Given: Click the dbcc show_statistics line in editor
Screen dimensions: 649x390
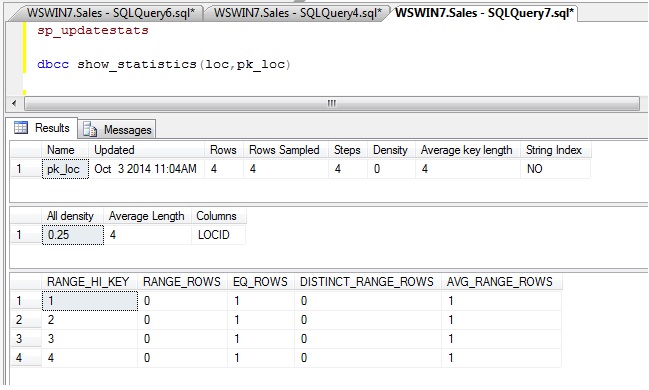Looking at the screenshot, I should tap(164, 65).
